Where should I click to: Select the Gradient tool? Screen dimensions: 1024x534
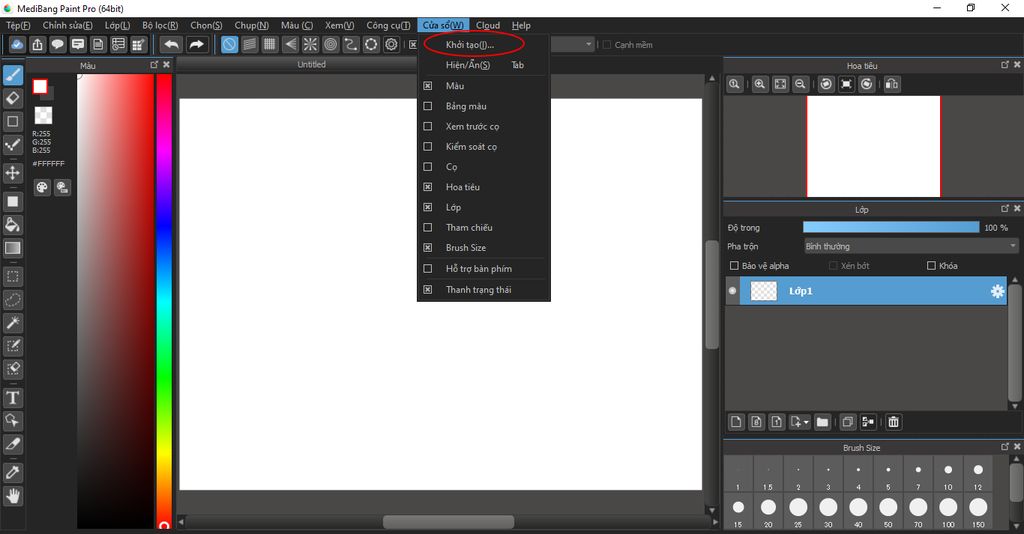pos(12,248)
